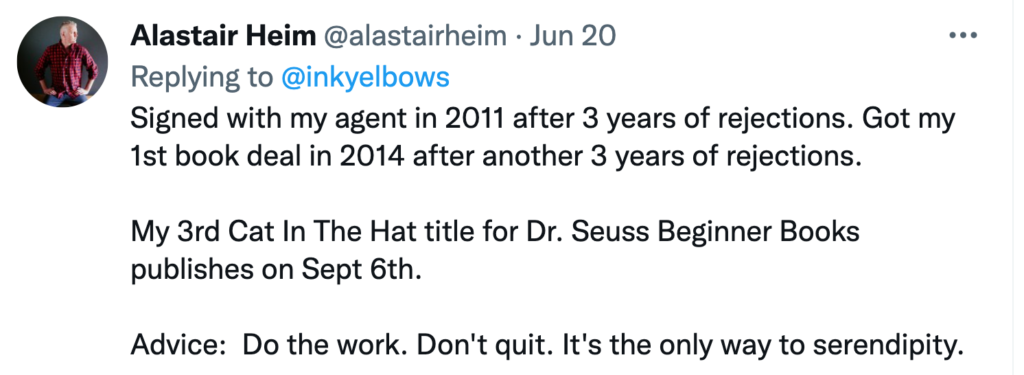Click the line starting "Signed with my agent"
Image resolution: width=1024 pixels, height=375 pixels.
pos(543,120)
